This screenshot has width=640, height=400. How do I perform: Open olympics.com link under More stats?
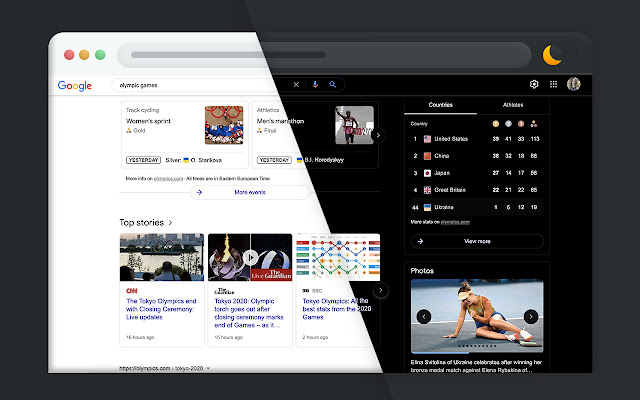click(455, 222)
